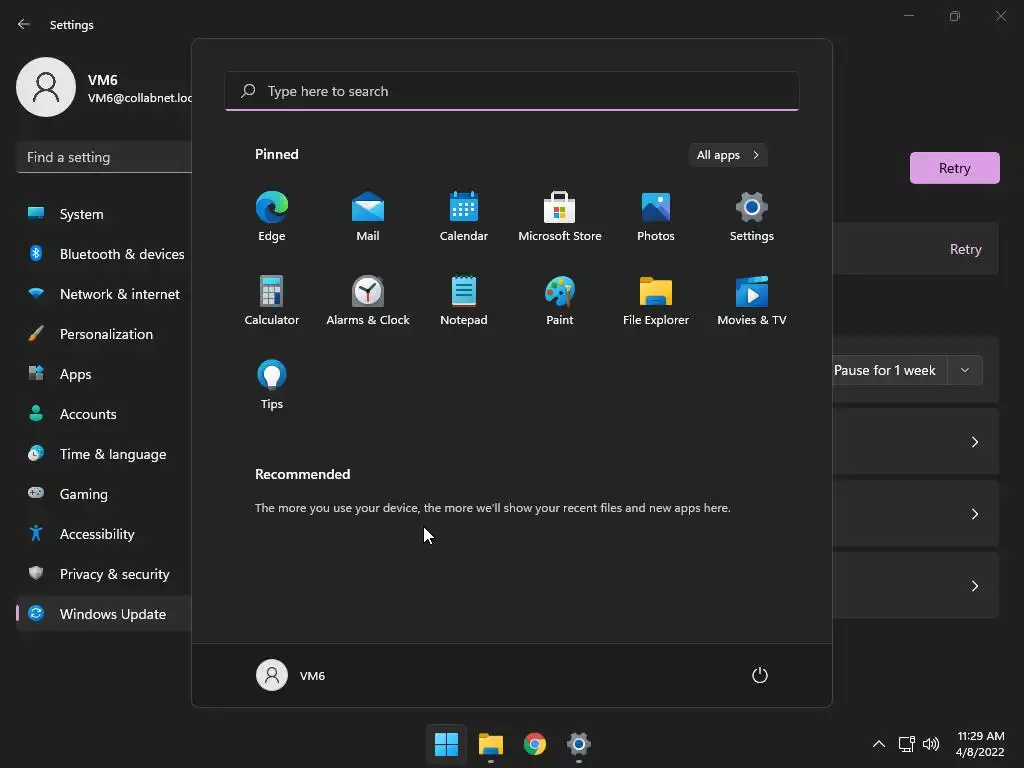The image size is (1024, 768).
Task: Select Windows Update in sidebar
Action: pyautogui.click(x=104, y=614)
